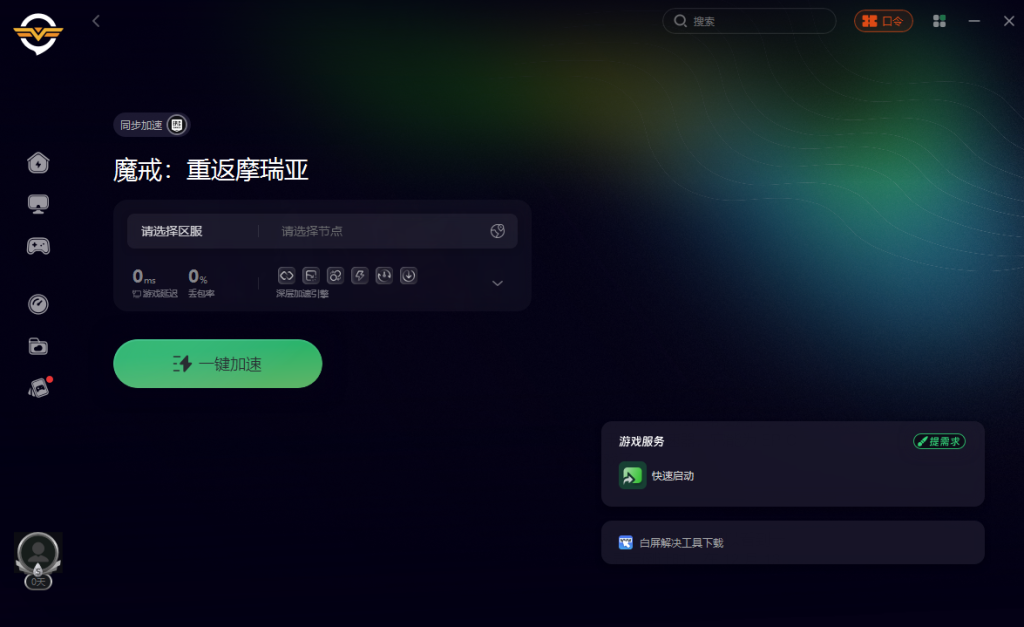Expand the acceleration details chevron
The width and height of the screenshot is (1024, 627).
pos(498,283)
